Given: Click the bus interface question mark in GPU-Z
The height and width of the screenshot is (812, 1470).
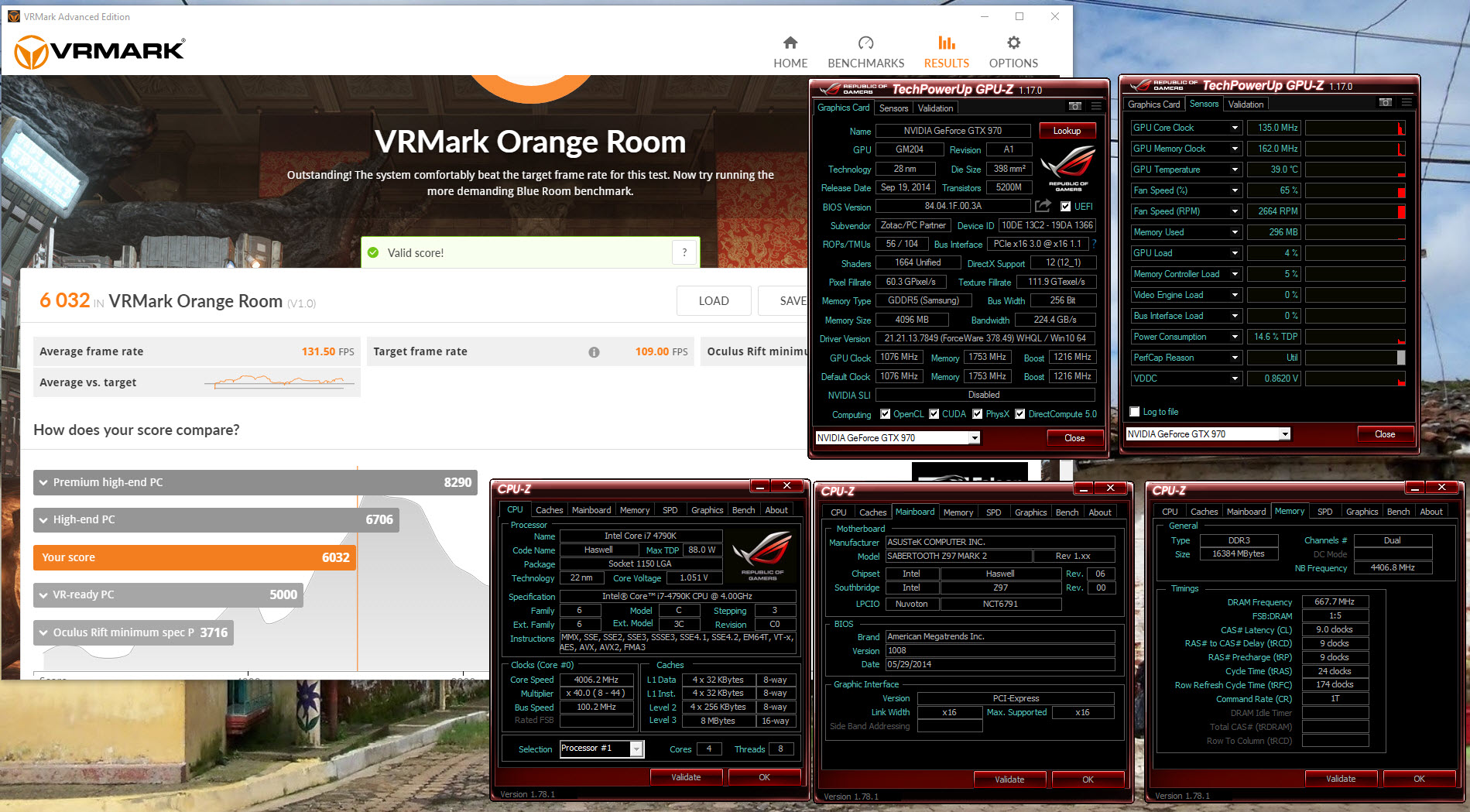Looking at the screenshot, I should [1095, 244].
